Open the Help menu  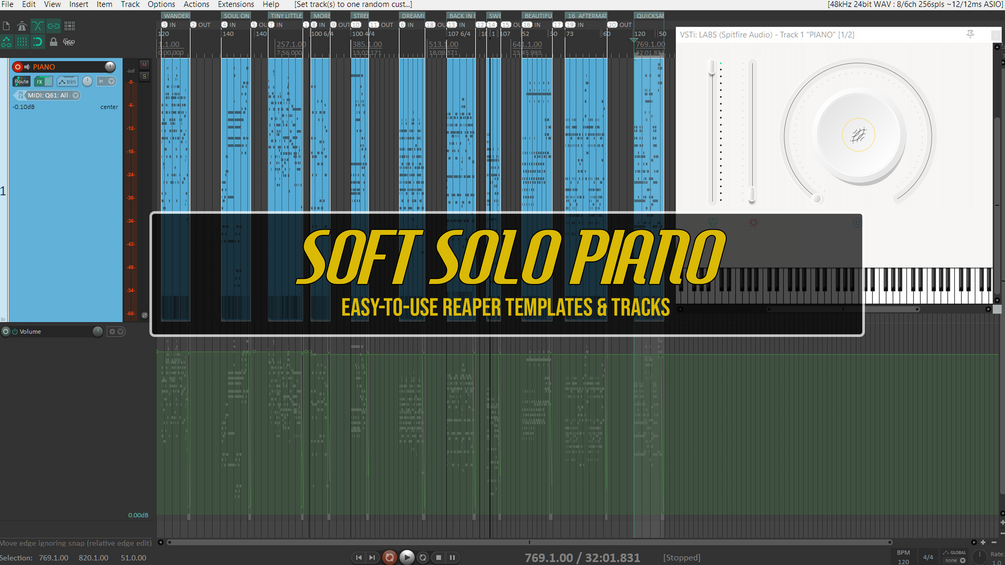point(270,4)
